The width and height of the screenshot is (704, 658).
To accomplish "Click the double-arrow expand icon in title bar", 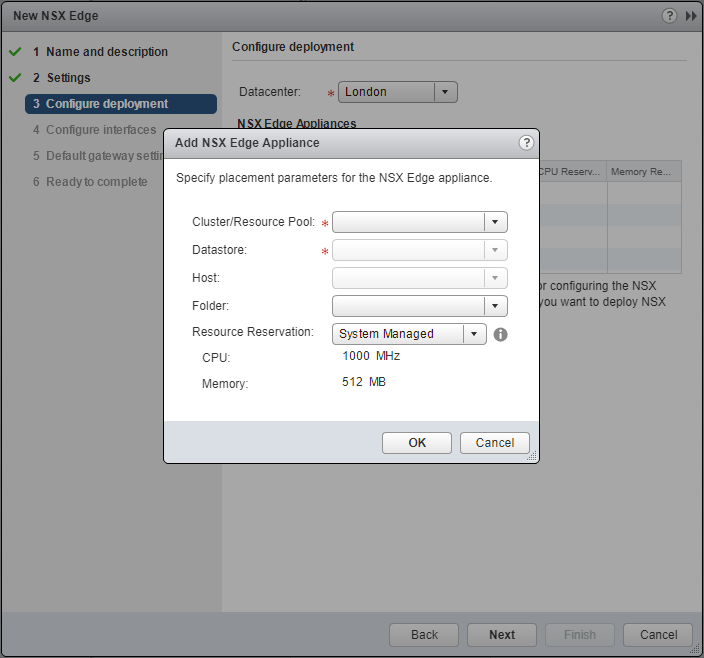I will [690, 16].
